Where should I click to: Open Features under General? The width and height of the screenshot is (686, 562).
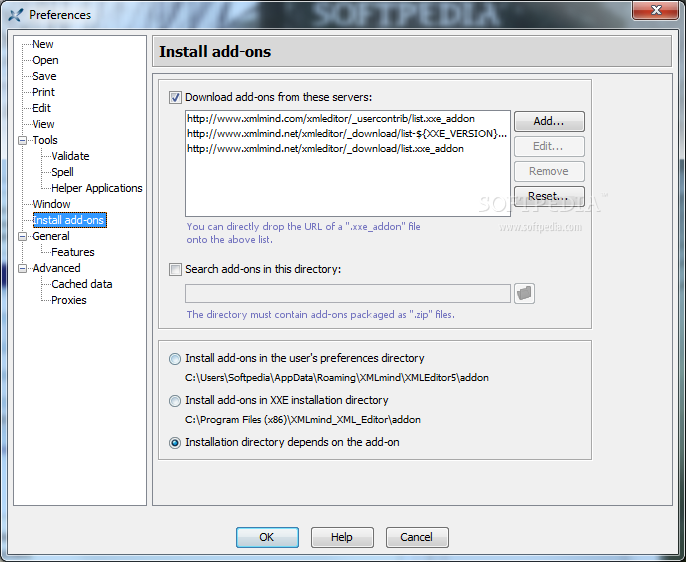pyautogui.click(x=73, y=252)
